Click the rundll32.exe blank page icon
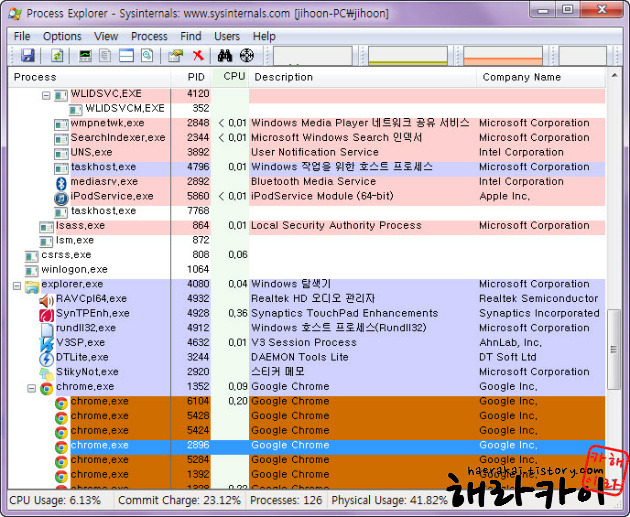 tap(47, 330)
